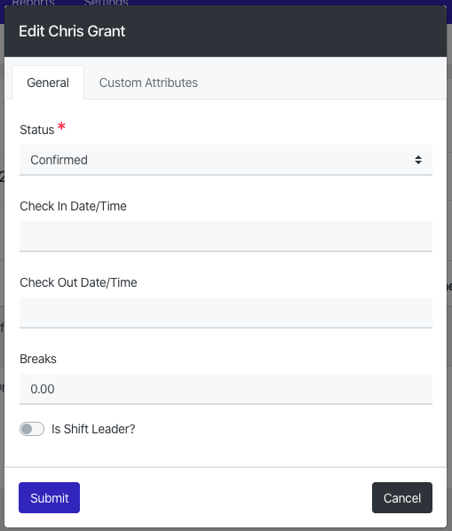Enable the Is Shift Leader switch

coord(32,429)
